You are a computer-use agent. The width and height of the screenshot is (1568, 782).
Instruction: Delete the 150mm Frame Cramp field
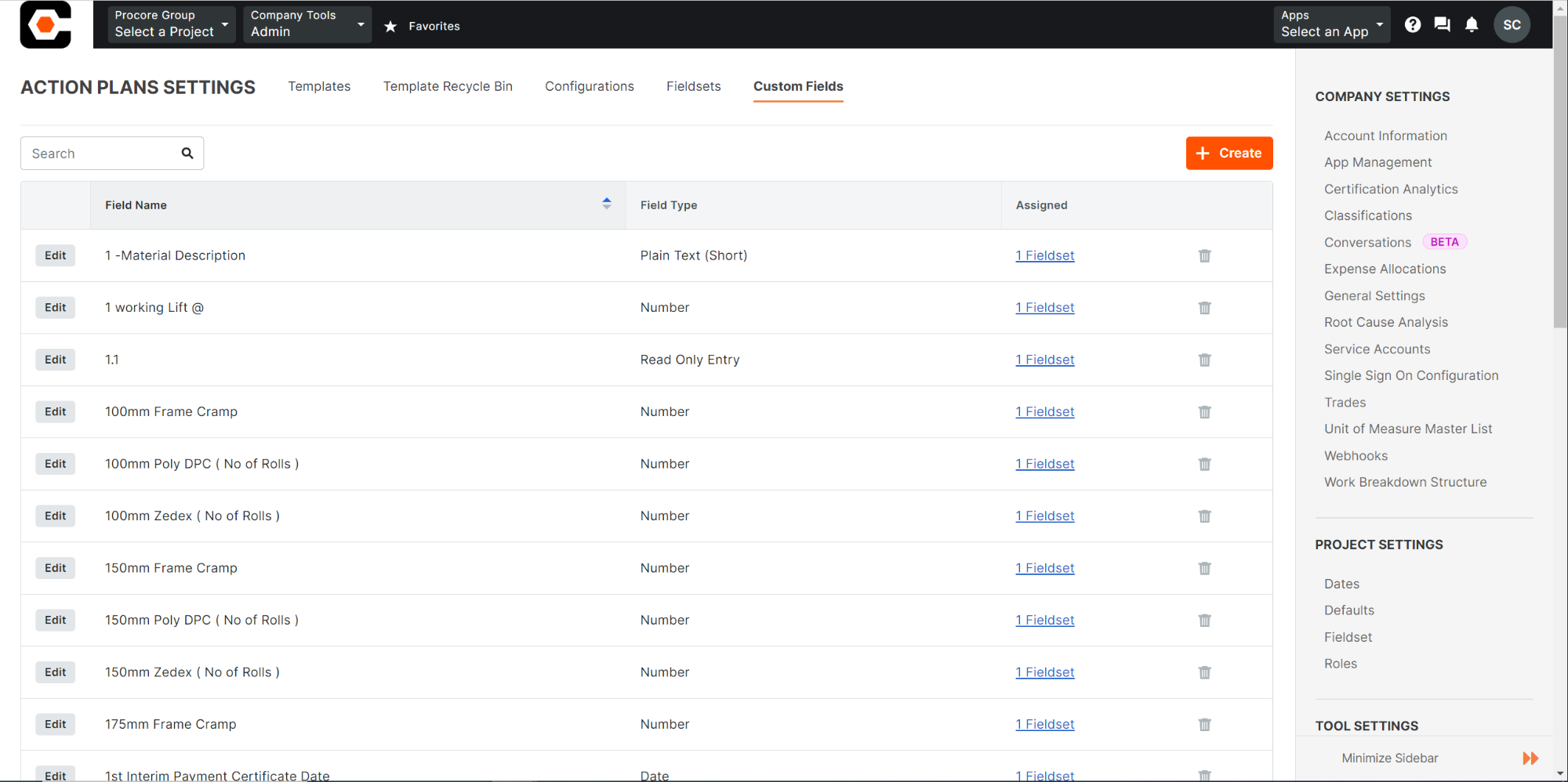(x=1204, y=568)
